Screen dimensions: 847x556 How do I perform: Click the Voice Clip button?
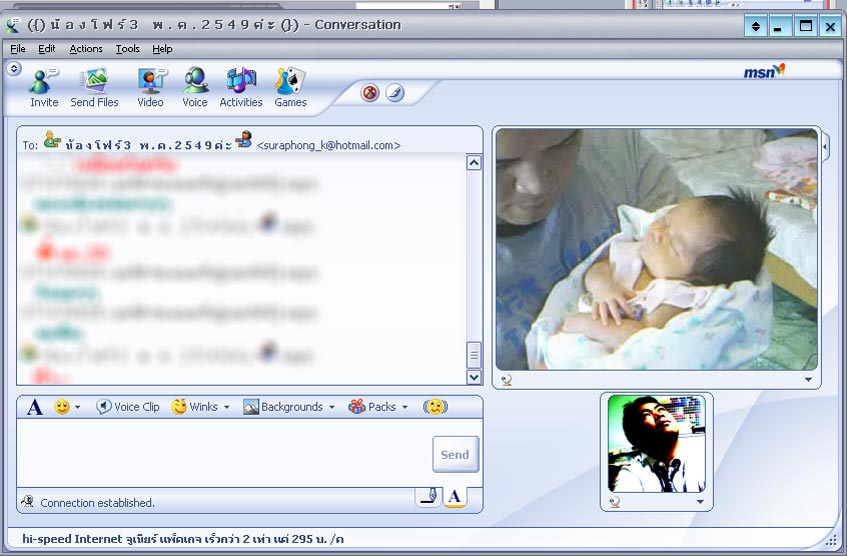coord(128,407)
